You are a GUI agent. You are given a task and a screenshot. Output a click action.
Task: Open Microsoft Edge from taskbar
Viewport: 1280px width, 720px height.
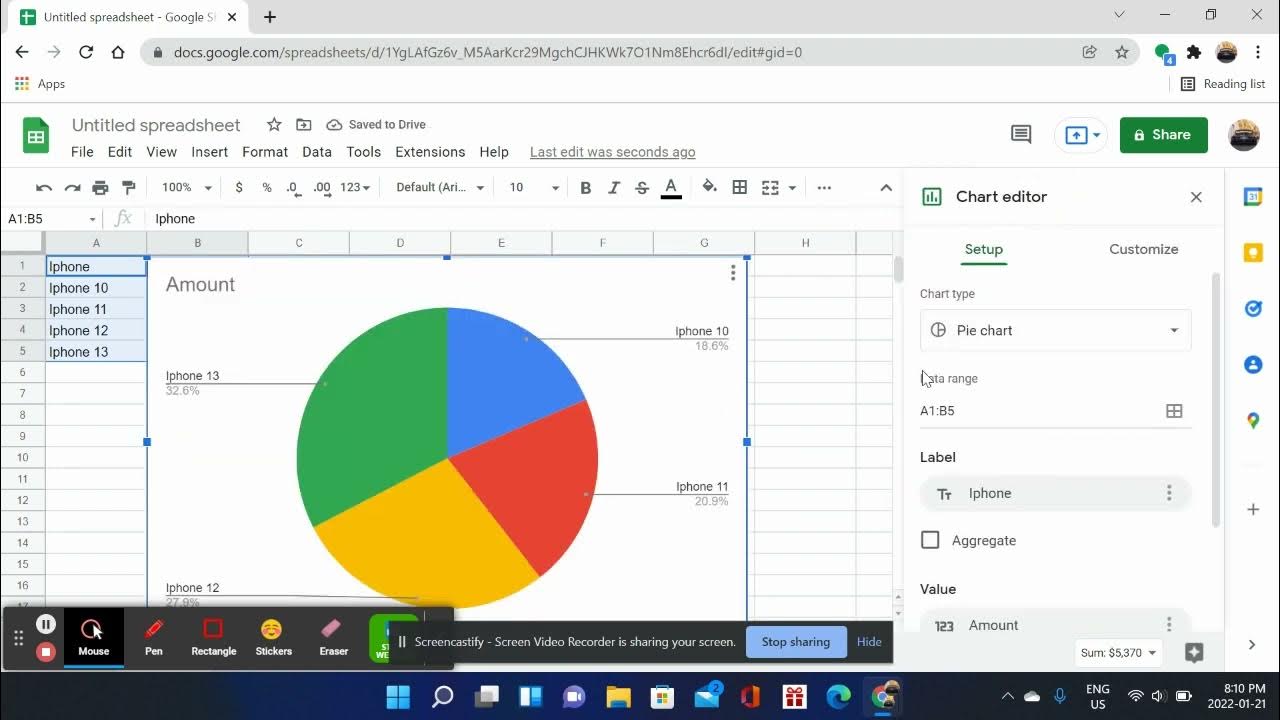pyautogui.click(x=838, y=696)
